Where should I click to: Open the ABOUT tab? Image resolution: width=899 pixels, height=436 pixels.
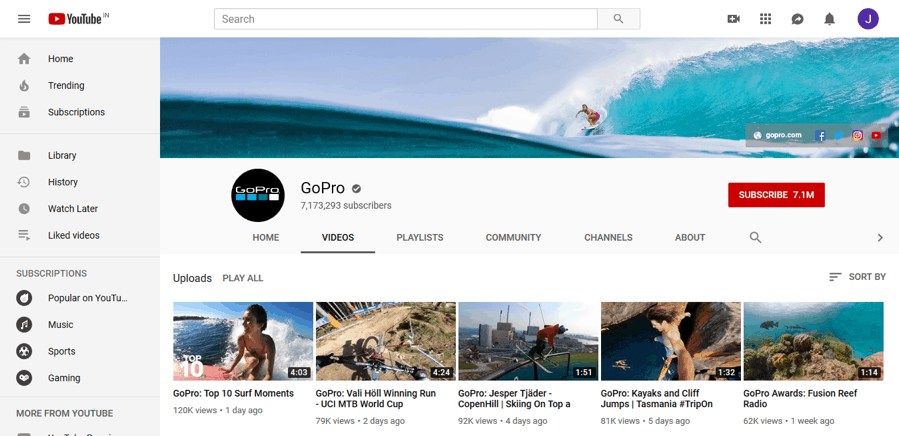coord(690,238)
